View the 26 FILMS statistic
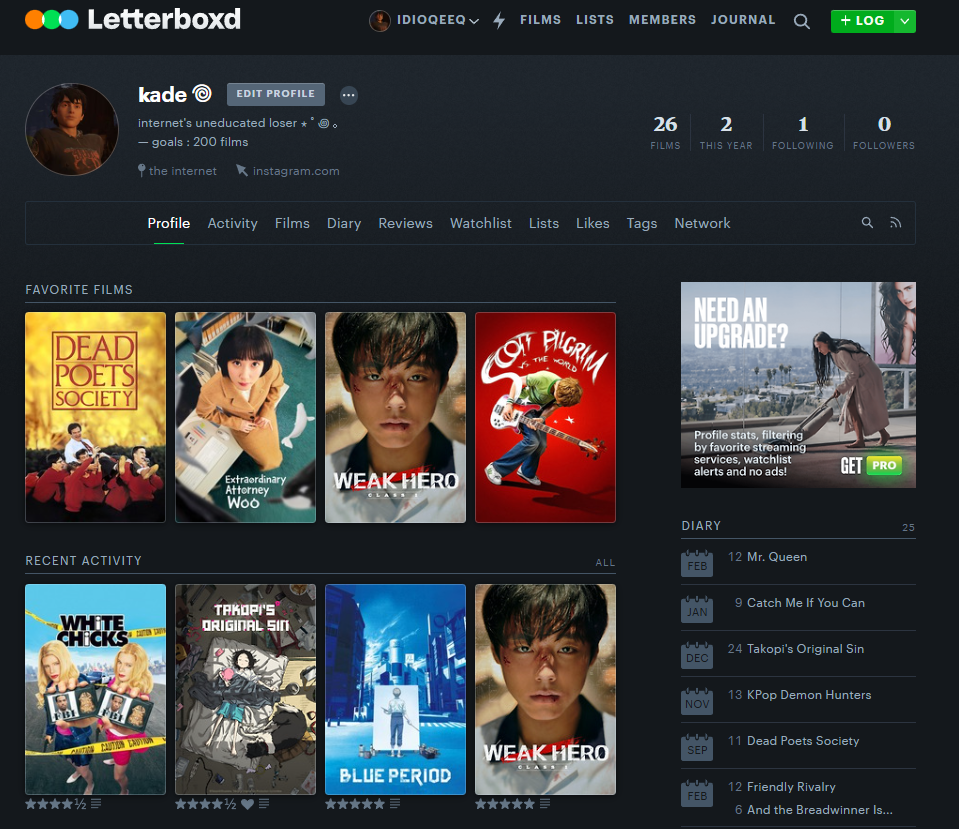The image size is (959, 829). (x=665, y=132)
